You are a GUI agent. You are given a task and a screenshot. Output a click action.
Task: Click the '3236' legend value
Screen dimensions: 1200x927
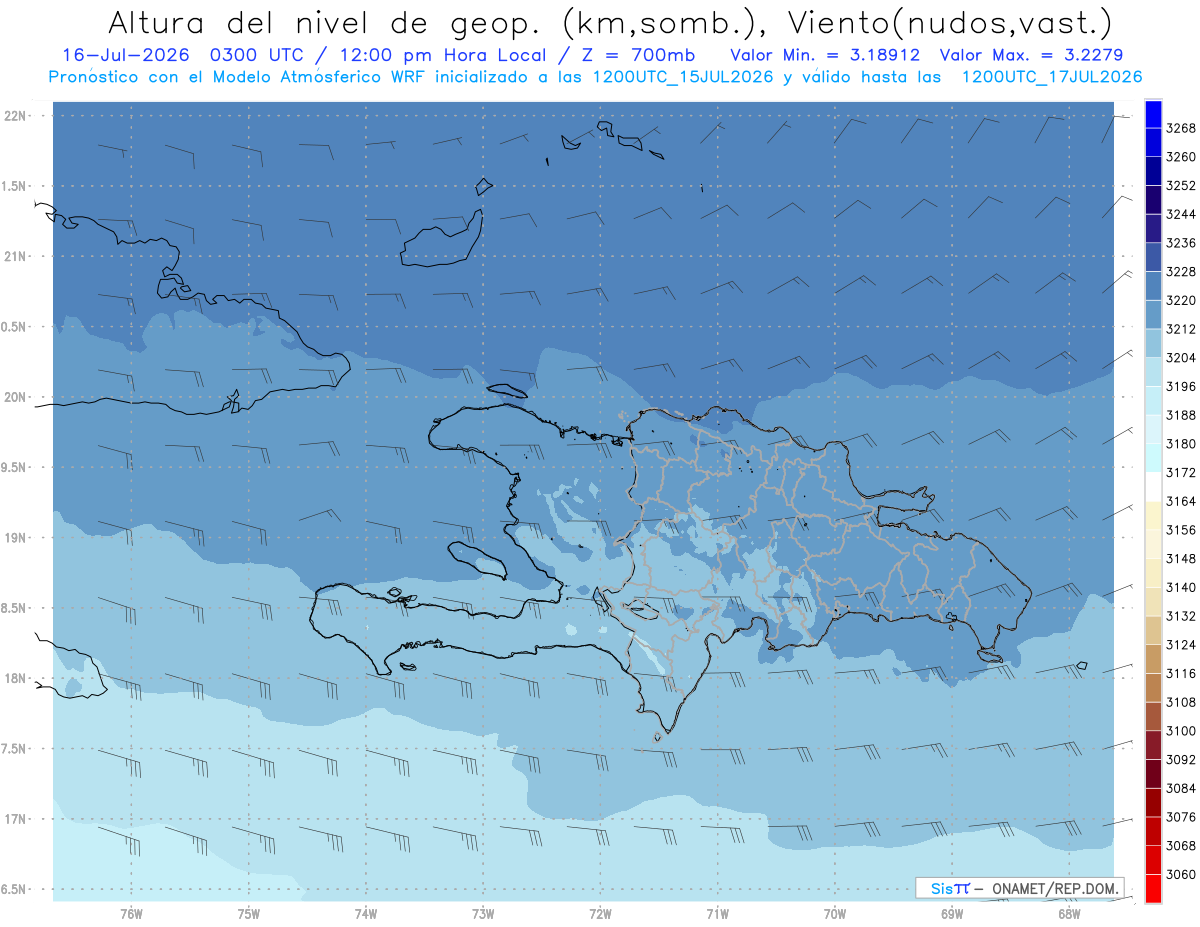(x=1181, y=243)
